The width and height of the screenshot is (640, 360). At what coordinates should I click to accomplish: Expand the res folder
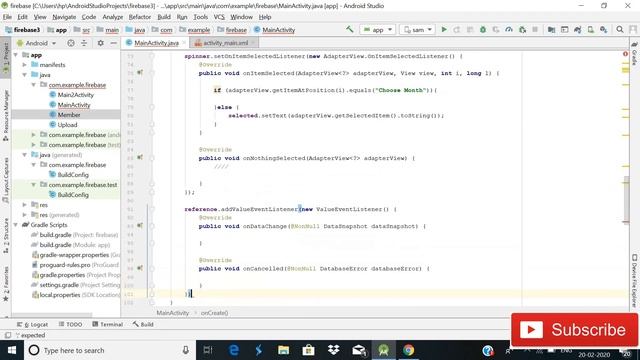tap(24, 205)
